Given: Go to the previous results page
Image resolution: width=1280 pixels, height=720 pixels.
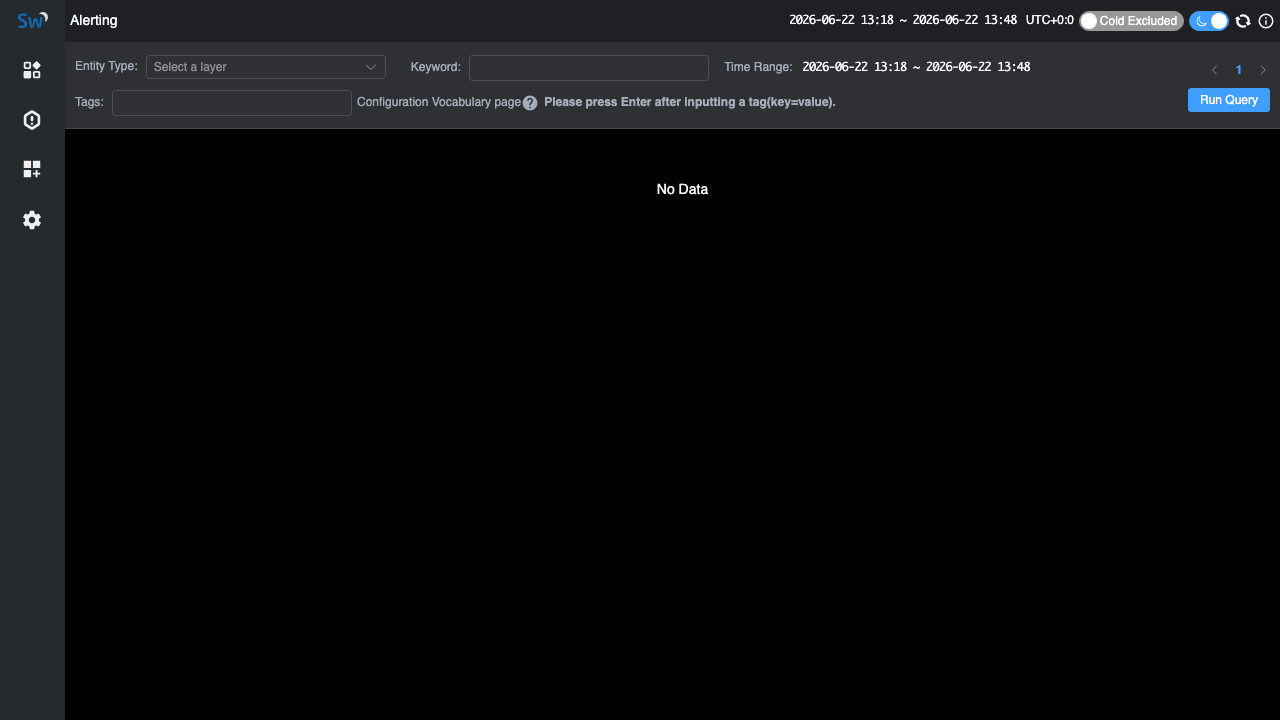Looking at the screenshot, I should pyautogui.click(x=1215, y=70).
